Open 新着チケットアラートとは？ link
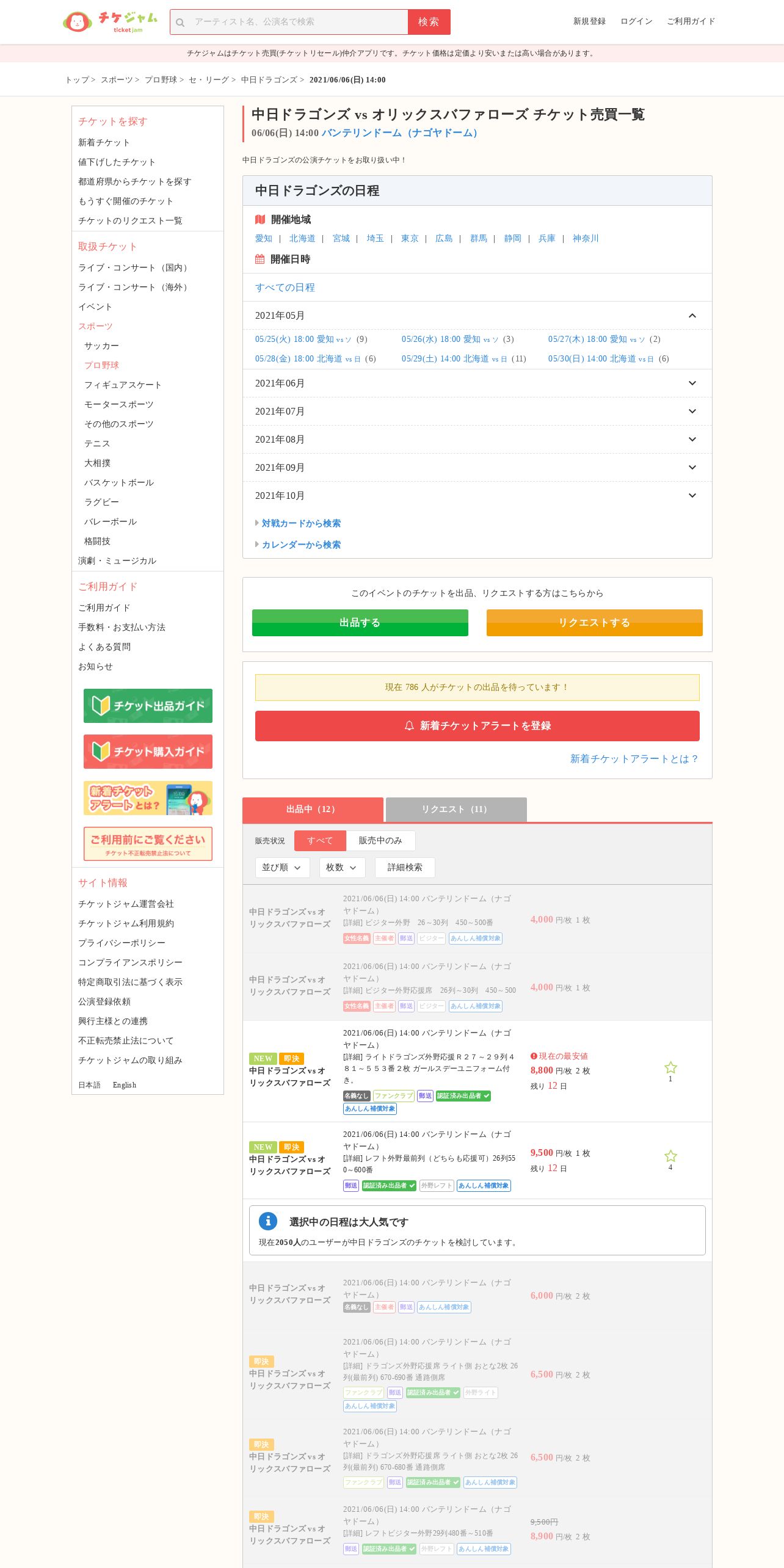Screen dimensions: 784x1568 634,759
